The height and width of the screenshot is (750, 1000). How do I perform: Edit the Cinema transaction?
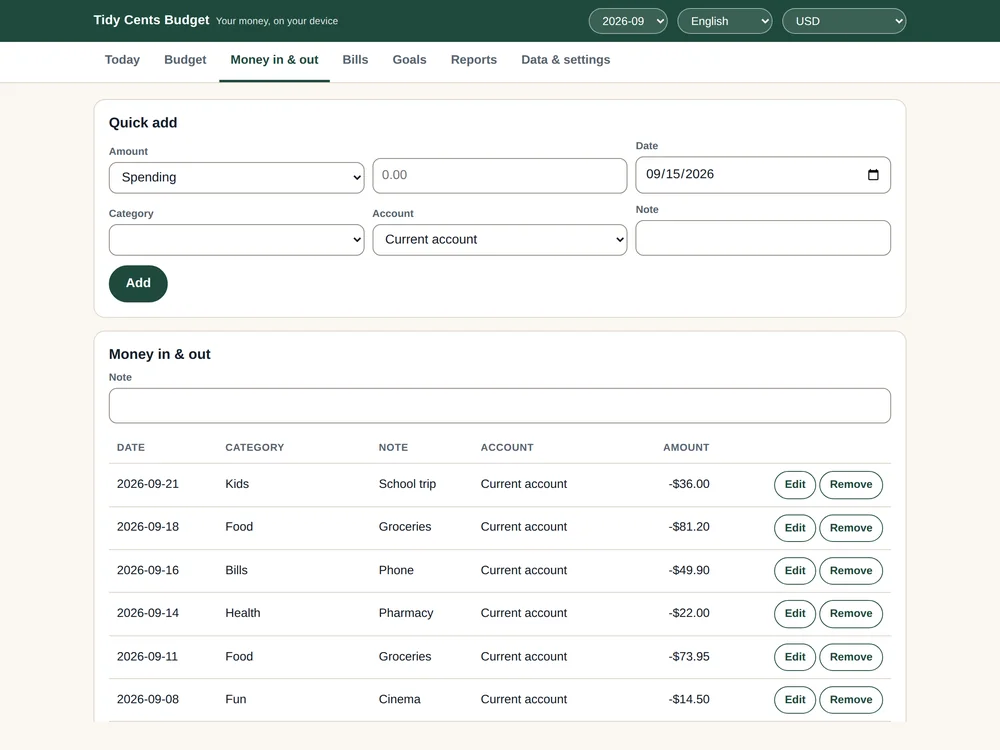795,700
